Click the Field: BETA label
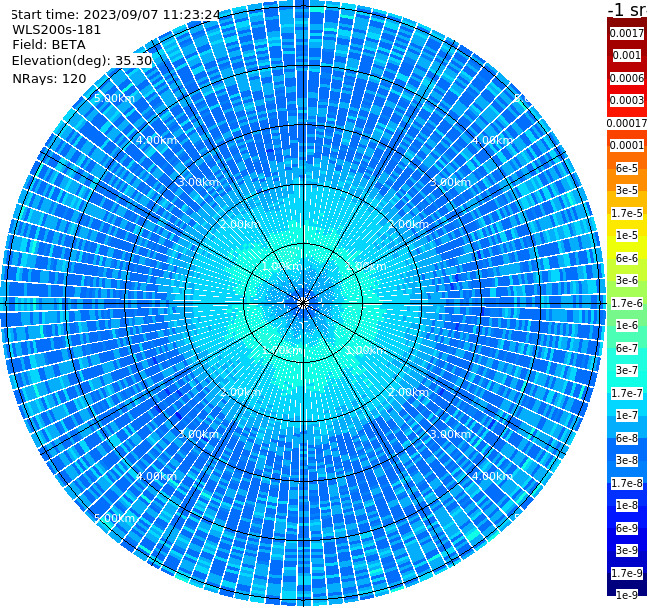The image size is (647, 607). 49,45
